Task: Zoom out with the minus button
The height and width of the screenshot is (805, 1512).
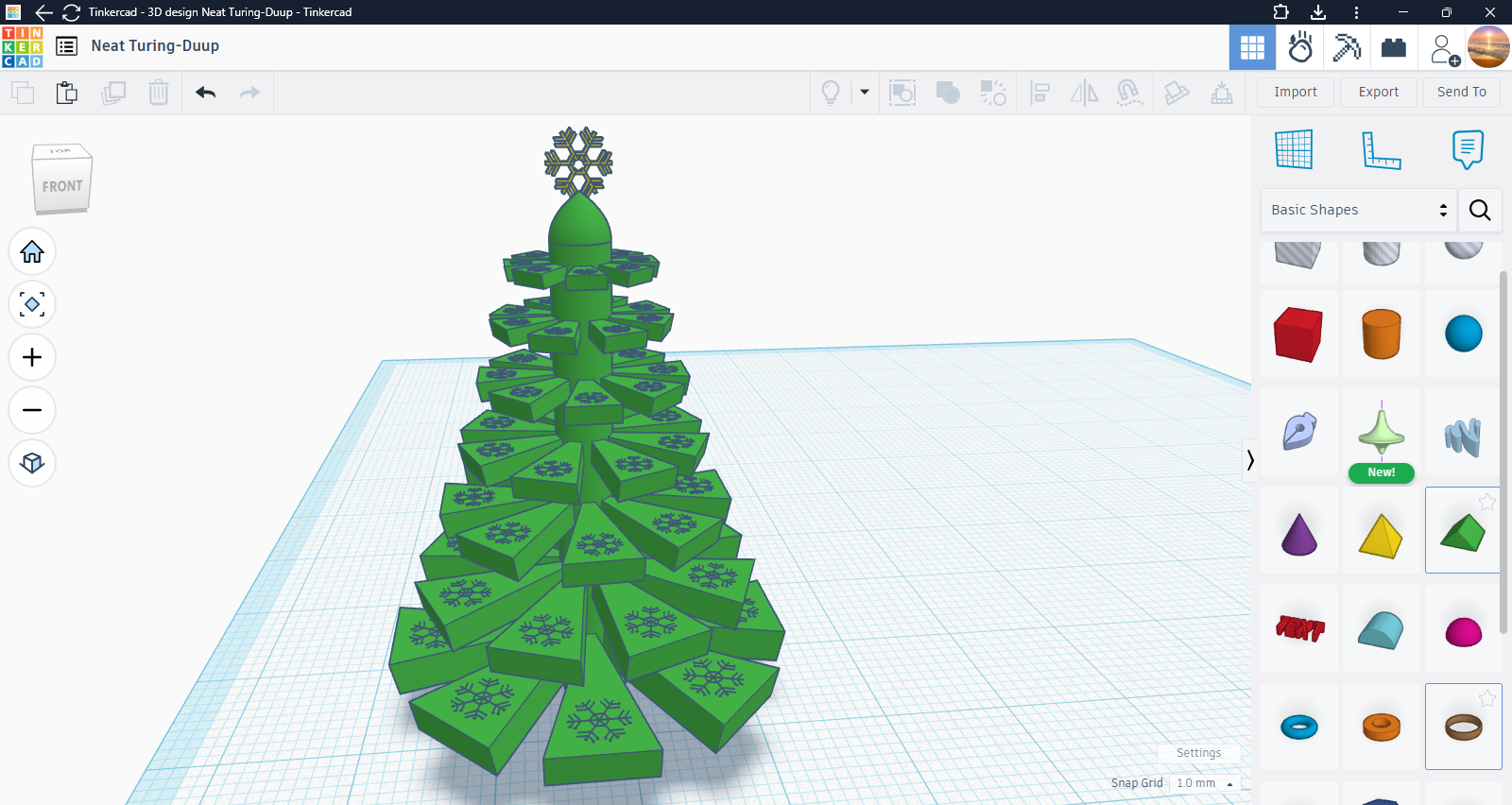Action: click(32, 411)
